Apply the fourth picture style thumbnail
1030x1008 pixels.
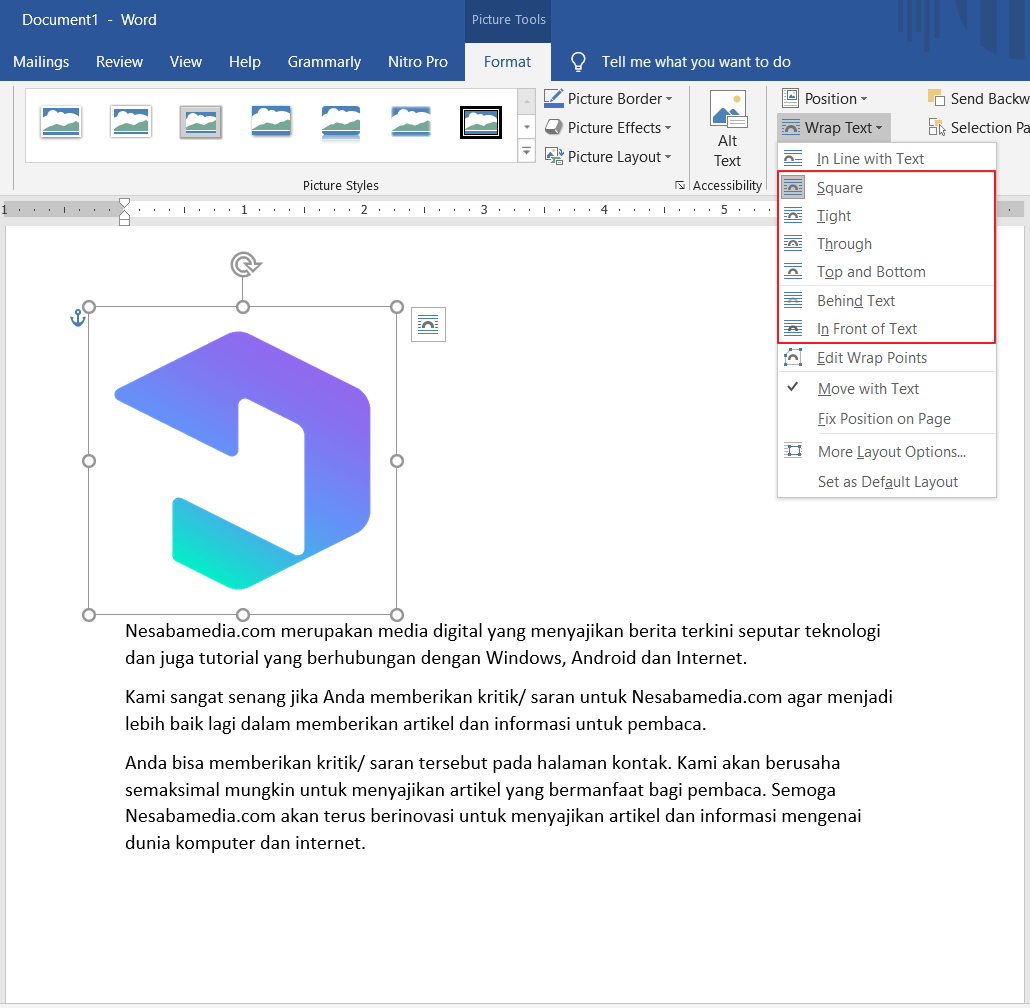(x=271, y=122)
